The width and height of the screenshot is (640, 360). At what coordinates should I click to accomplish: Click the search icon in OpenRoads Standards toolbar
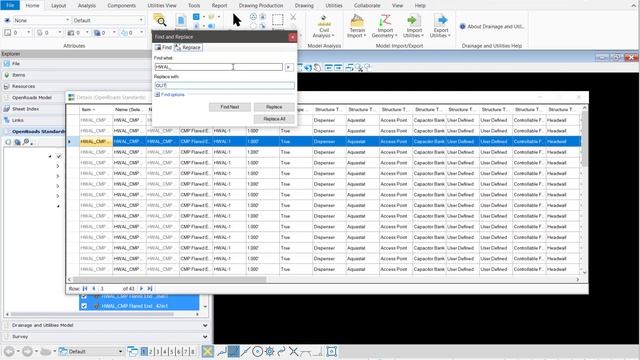click(26, 142)
